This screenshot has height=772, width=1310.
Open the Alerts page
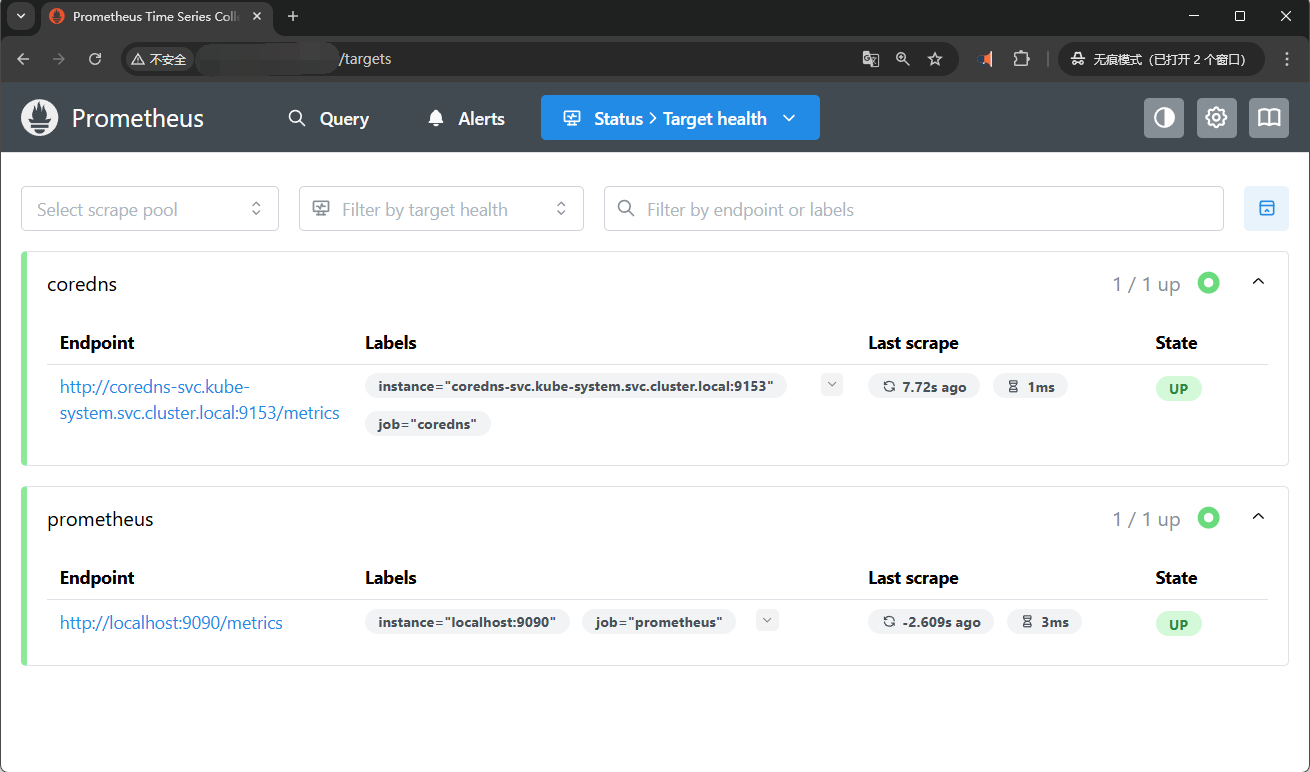coord(466,118)
